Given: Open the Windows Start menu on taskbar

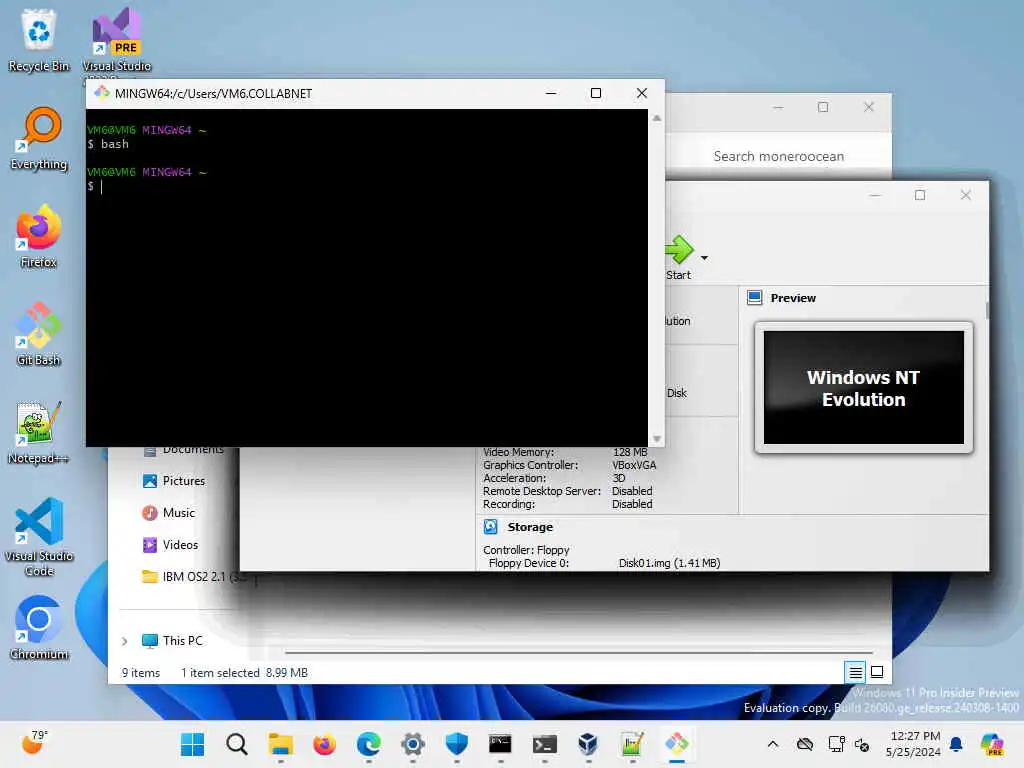Looking at the screenshot, I should (x=192, y=744).
